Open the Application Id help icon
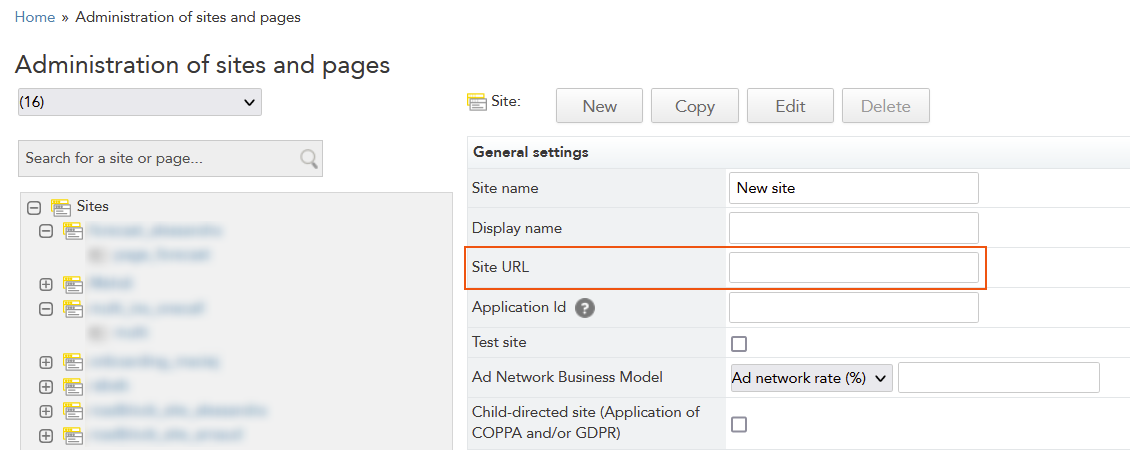This screenshot has height=450, width=1130. click(586, 308)
